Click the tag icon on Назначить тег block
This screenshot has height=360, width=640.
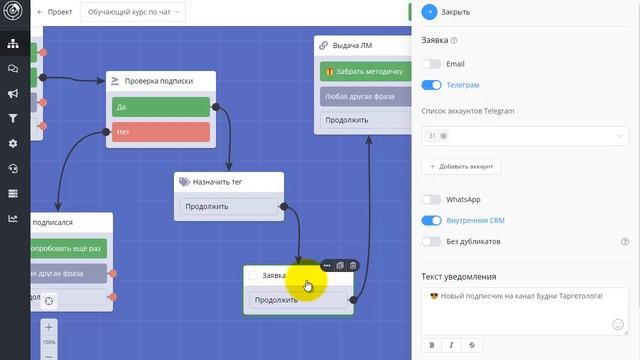click(184, 182)
